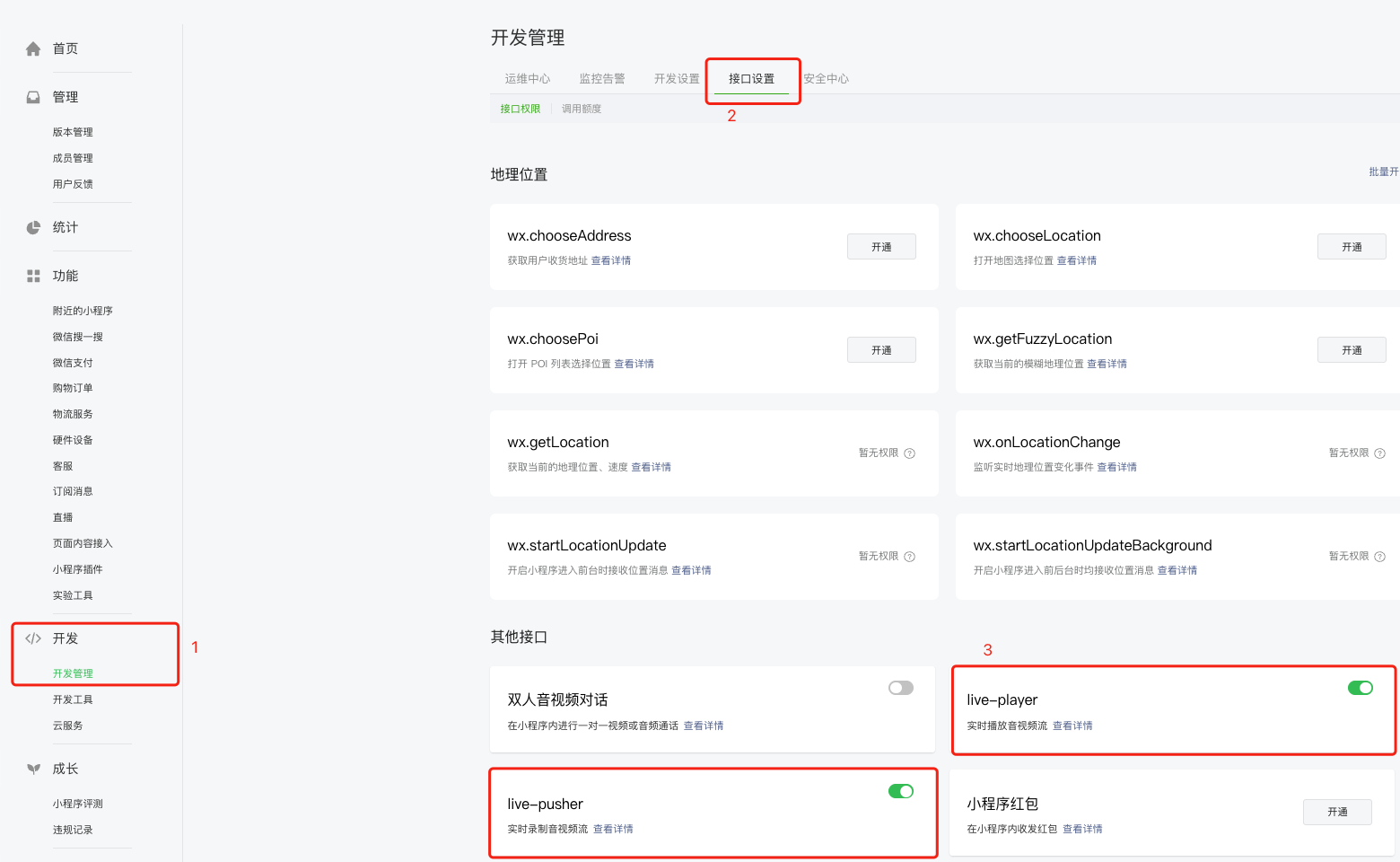This screenshot has height=862, width=1400.
Task: Open 开发管理 in the sidebar
Action: click(73, 673)
